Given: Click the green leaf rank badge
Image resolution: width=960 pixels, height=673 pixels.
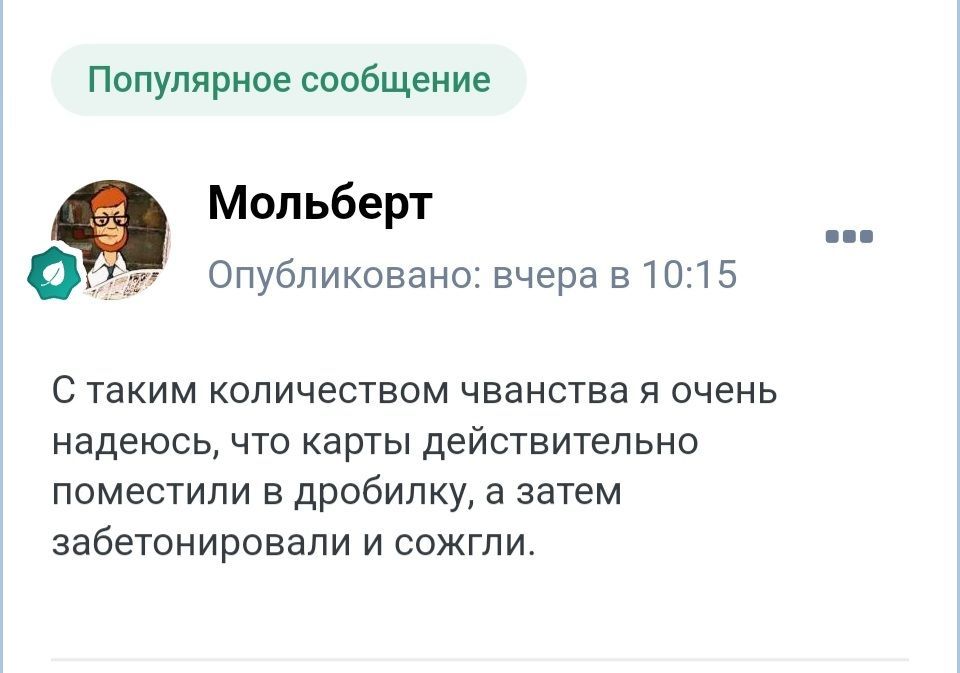Looking at the screenshot, I should pos(54,272).
